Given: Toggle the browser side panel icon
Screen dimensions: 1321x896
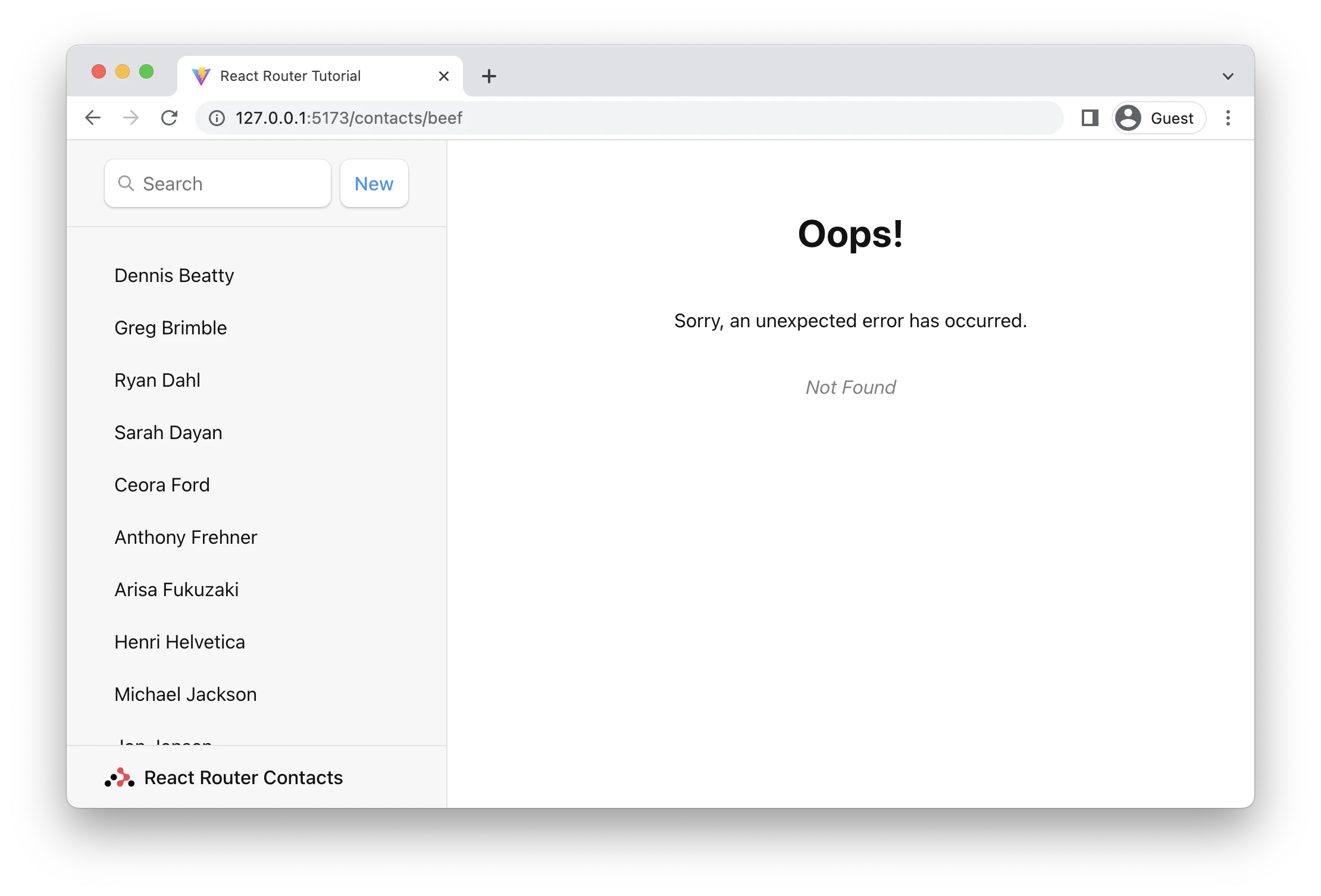Looking at the screenshot, I should (1090, 118).
